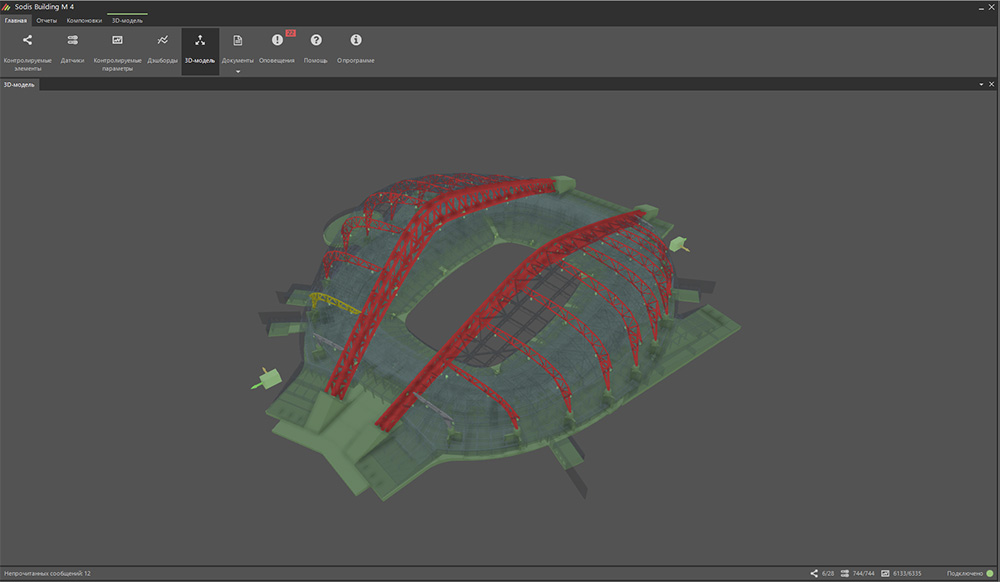Open Контролируемые параметры in the ribbon

117,48
